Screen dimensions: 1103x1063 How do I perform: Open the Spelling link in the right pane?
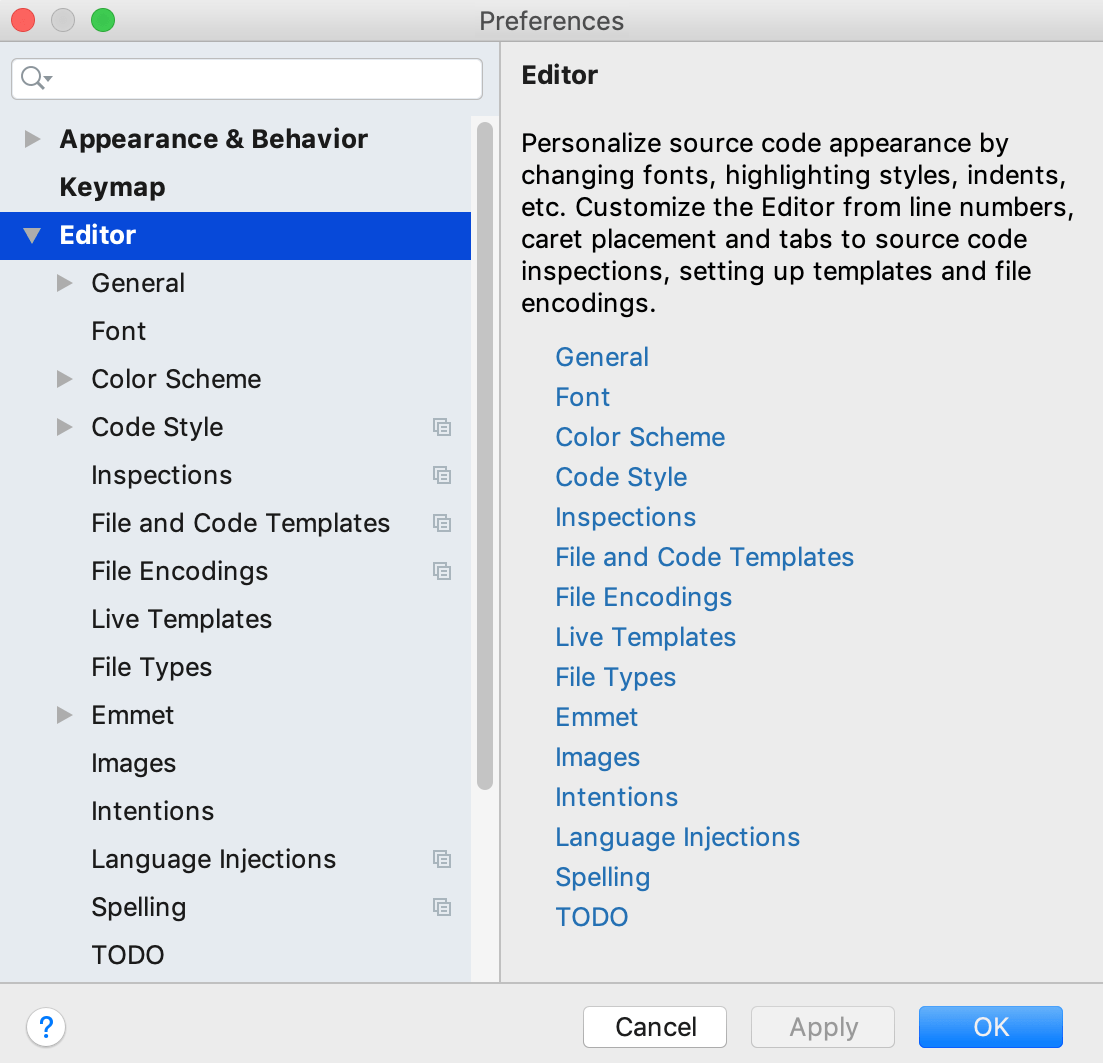point(603,877)
